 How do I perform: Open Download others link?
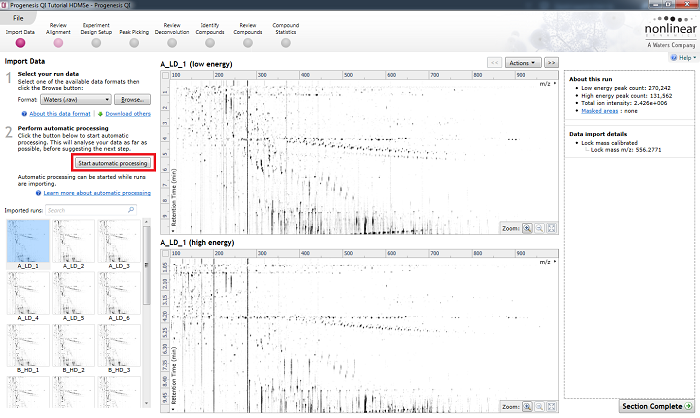[128, 114]
